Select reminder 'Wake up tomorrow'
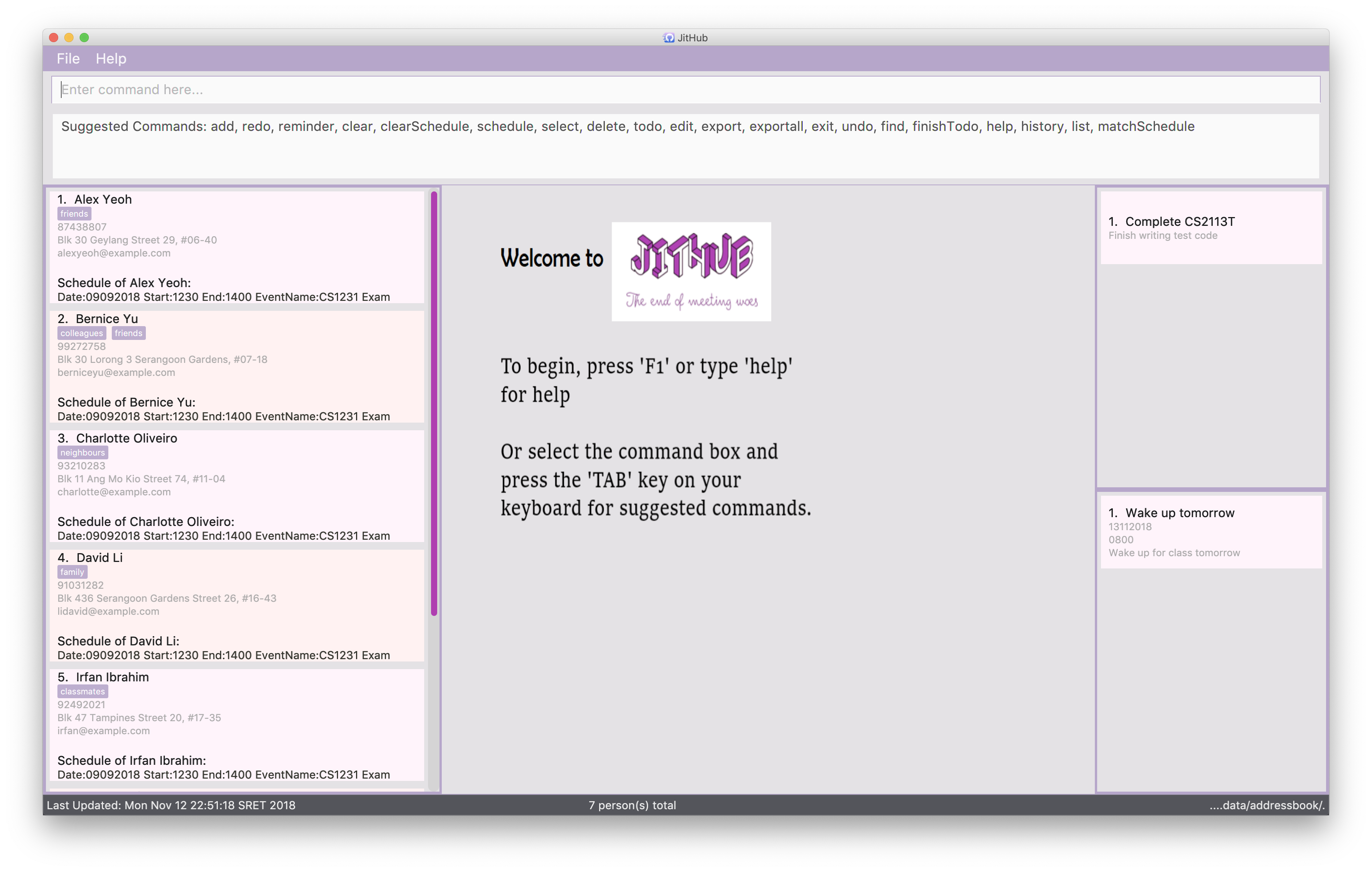 point(1179,513)
